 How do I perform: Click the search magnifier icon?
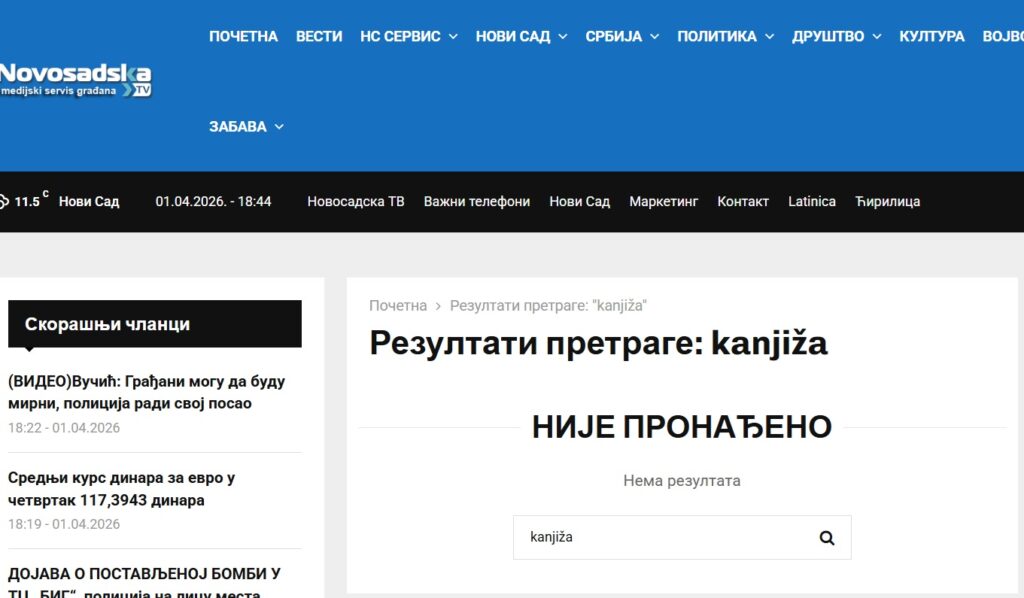coord(826,538)
